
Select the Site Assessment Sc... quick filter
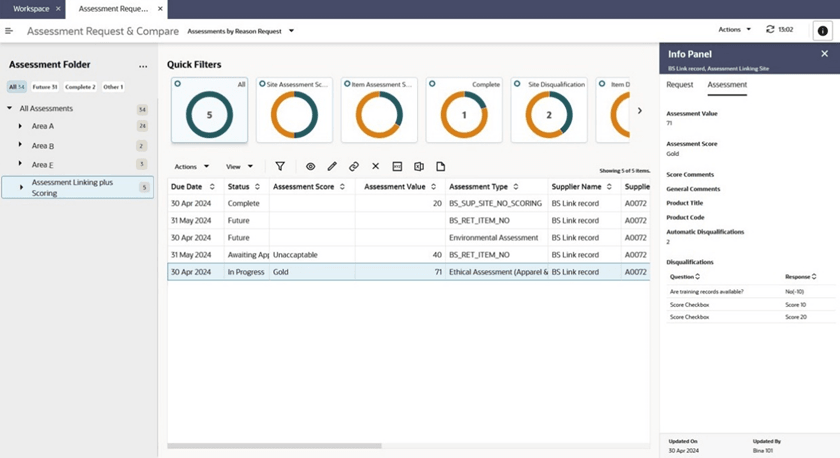294,110
